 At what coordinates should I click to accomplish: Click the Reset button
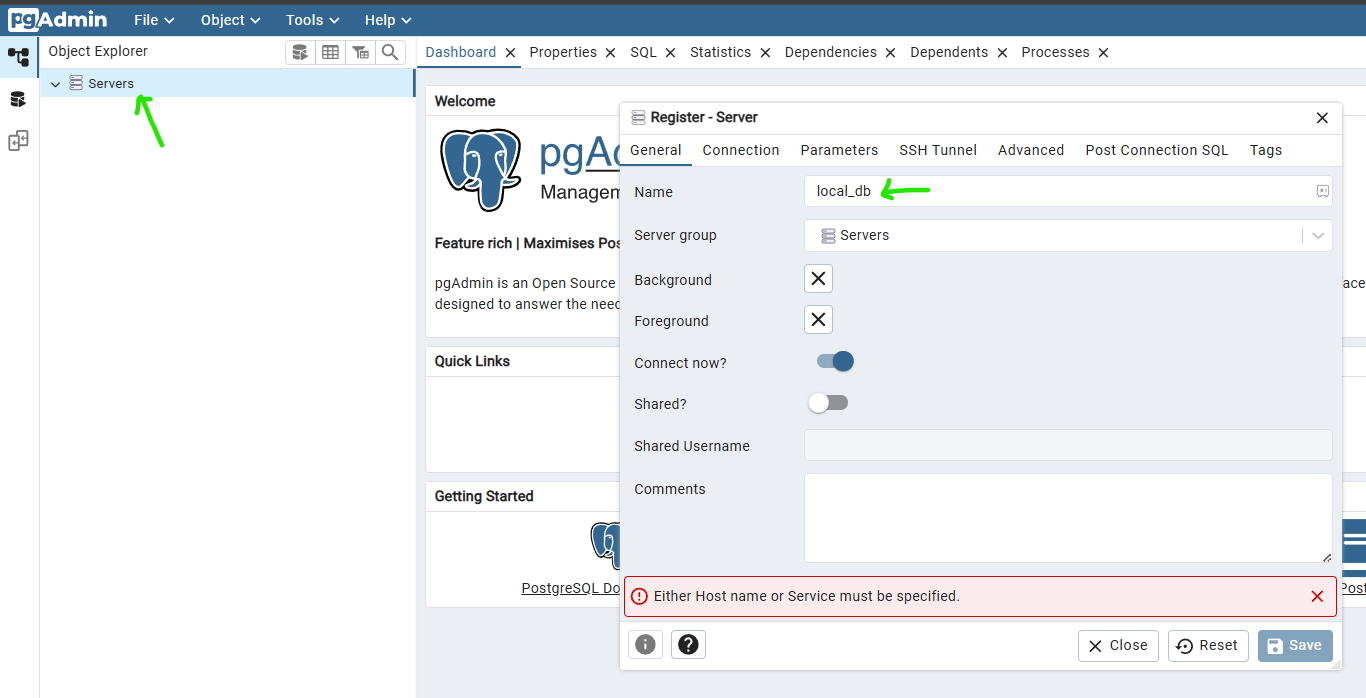1208,645
